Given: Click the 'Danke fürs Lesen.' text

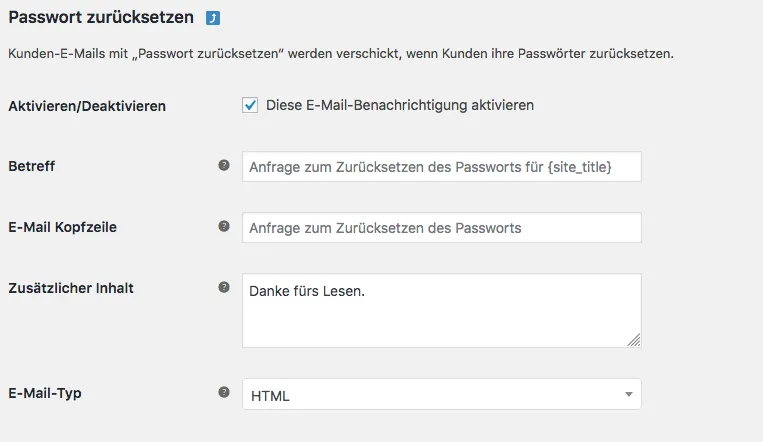Looking at the screenshot, I should click(307, 291).
